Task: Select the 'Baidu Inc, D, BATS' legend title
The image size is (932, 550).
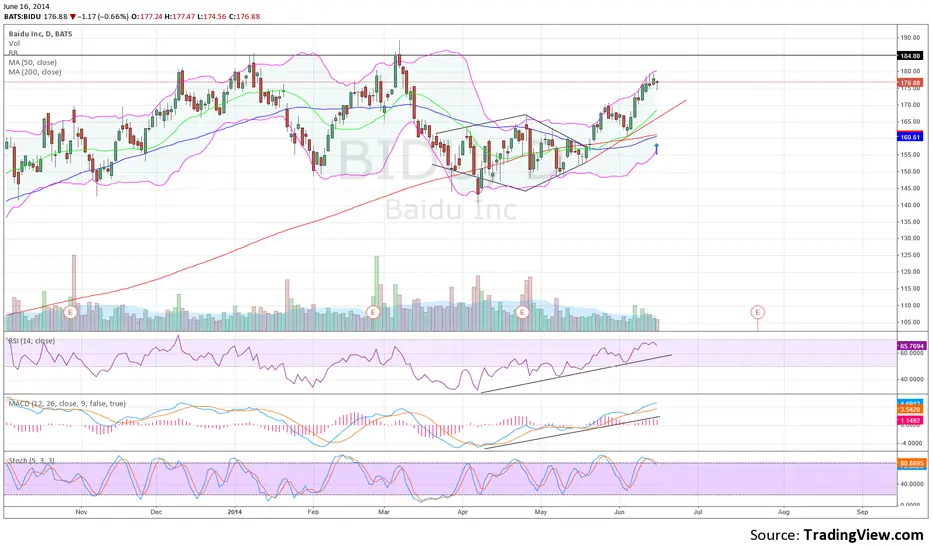Action: [40, 34]
